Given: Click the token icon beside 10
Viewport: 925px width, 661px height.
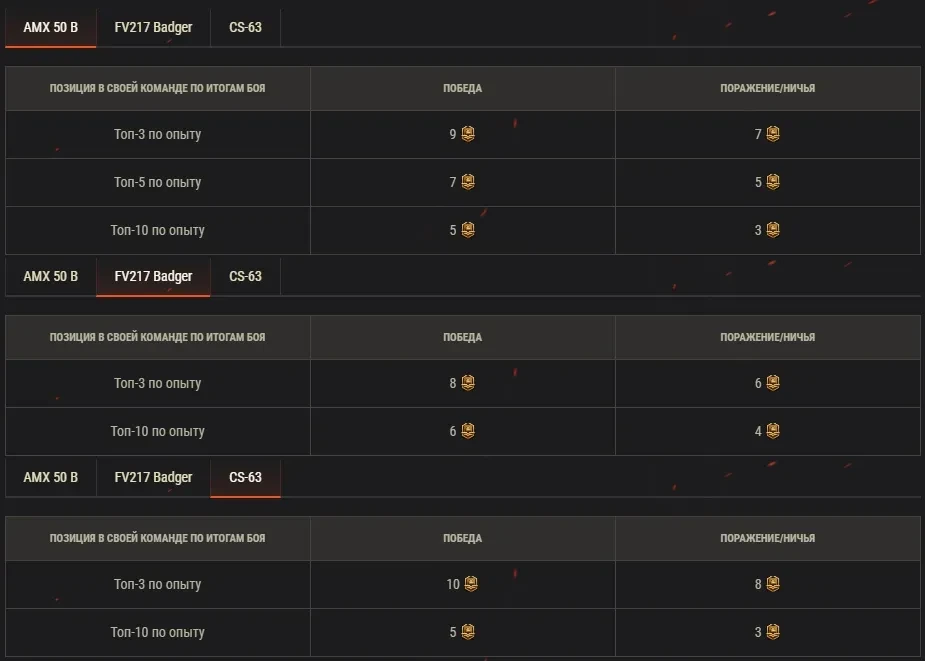Looking at the screenshot, I should [x=471, y=584].
